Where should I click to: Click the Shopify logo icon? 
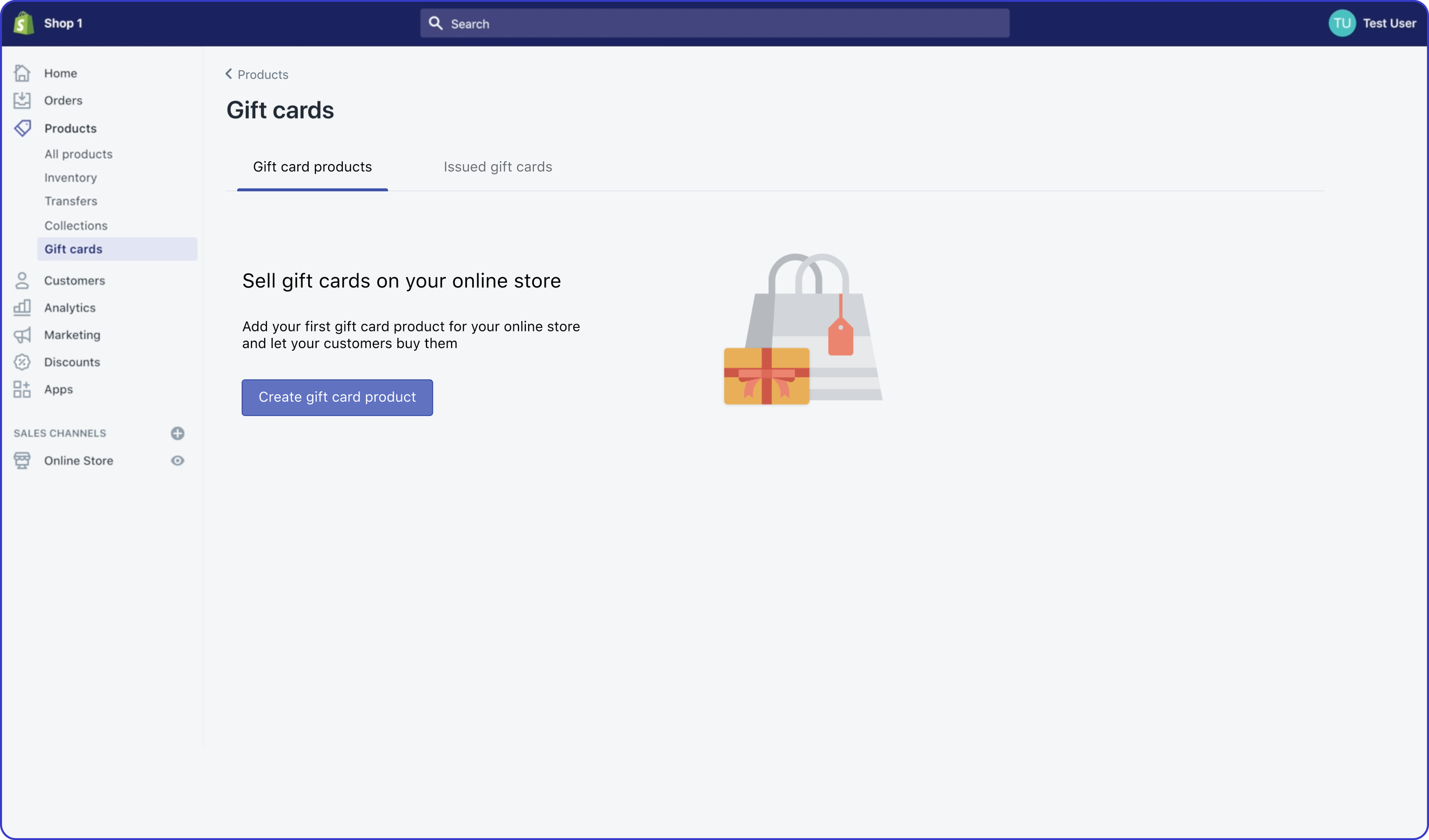[x=23, y=23]
